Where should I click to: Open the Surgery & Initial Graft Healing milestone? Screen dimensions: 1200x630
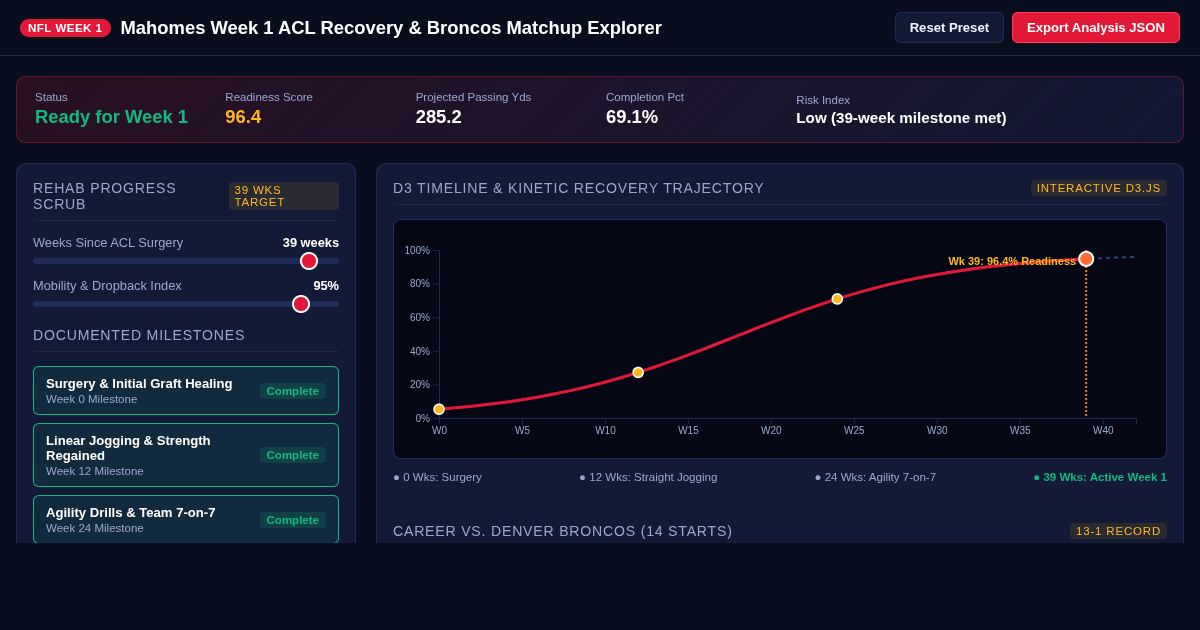tap(186, 390)
